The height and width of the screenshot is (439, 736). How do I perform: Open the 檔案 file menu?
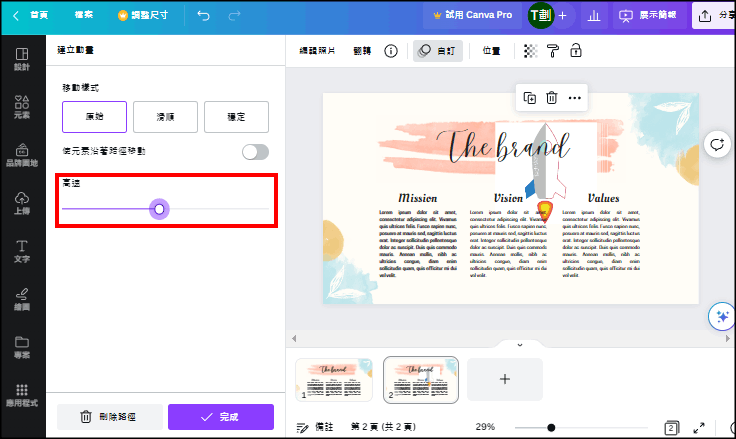[x=85, y=16]
